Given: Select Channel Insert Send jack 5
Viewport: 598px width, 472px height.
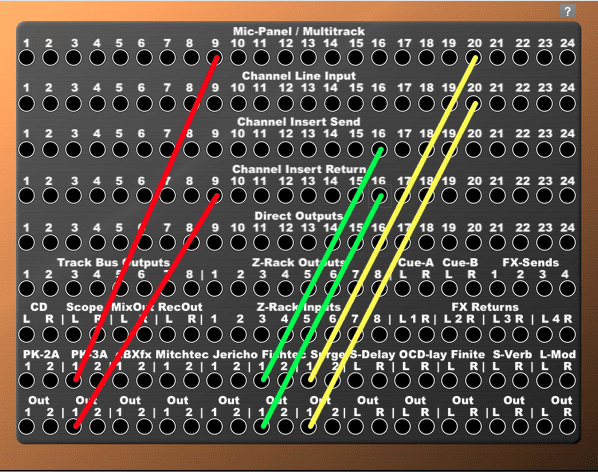Looking at the screenshot, I should coord(120,149).
